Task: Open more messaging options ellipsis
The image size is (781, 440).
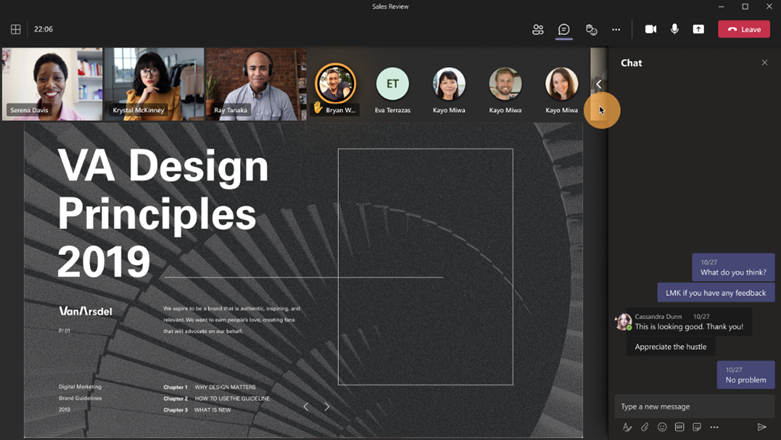Action: click(714, 427)
